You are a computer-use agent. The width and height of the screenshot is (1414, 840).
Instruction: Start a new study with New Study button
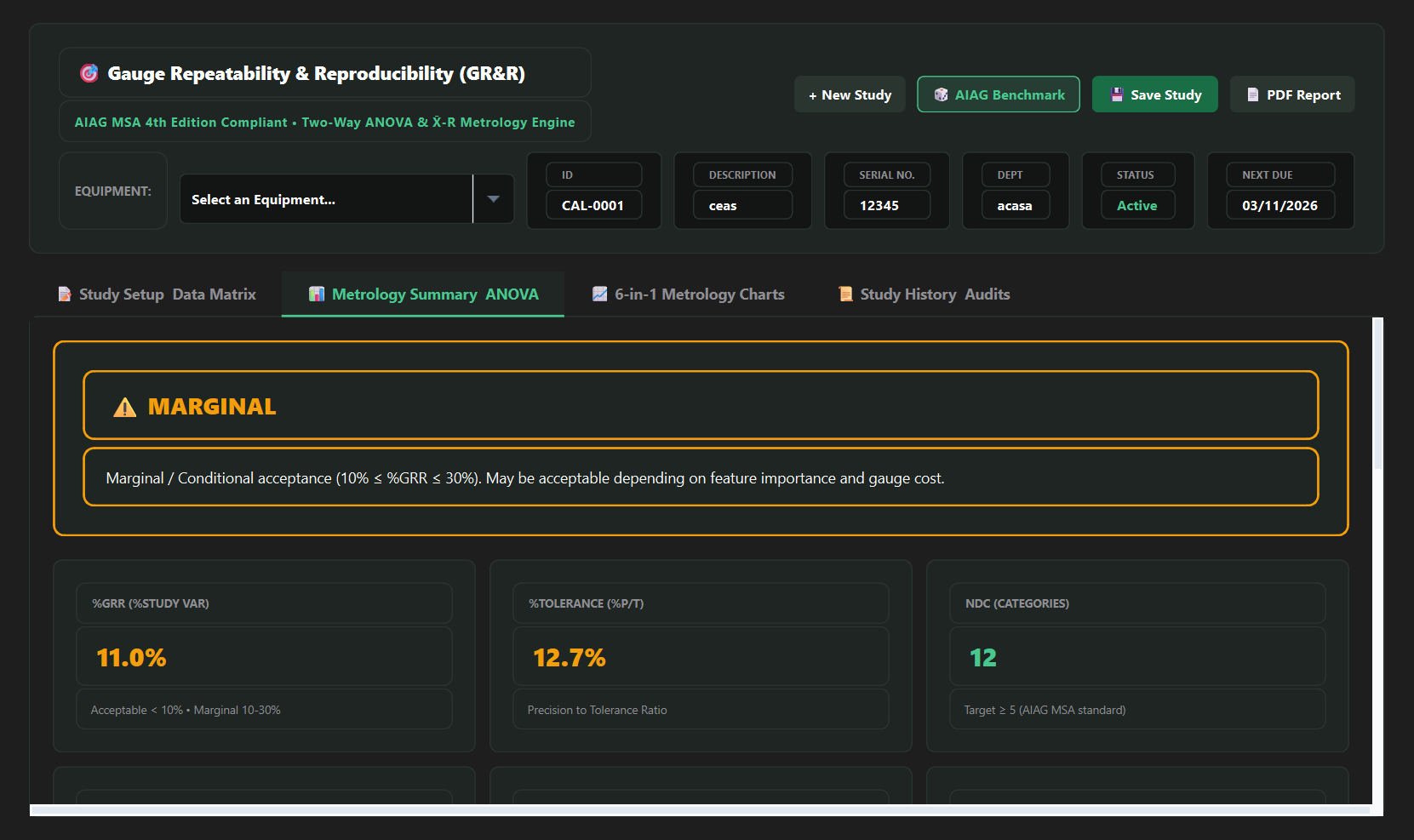850,94
